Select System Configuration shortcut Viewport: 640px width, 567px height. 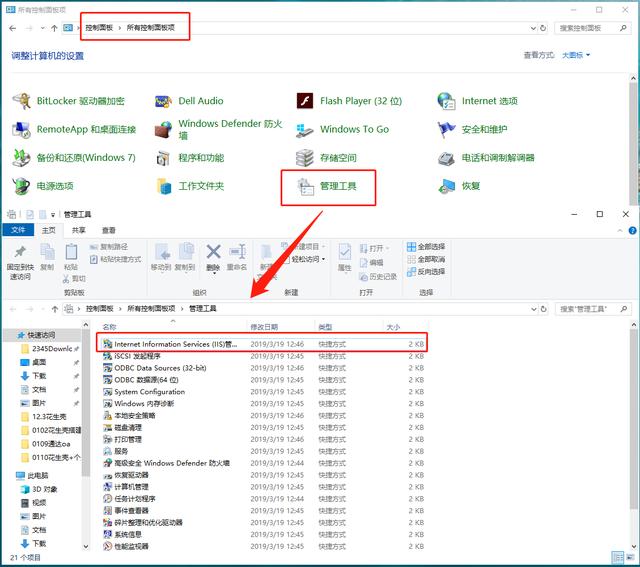(262, 392)
